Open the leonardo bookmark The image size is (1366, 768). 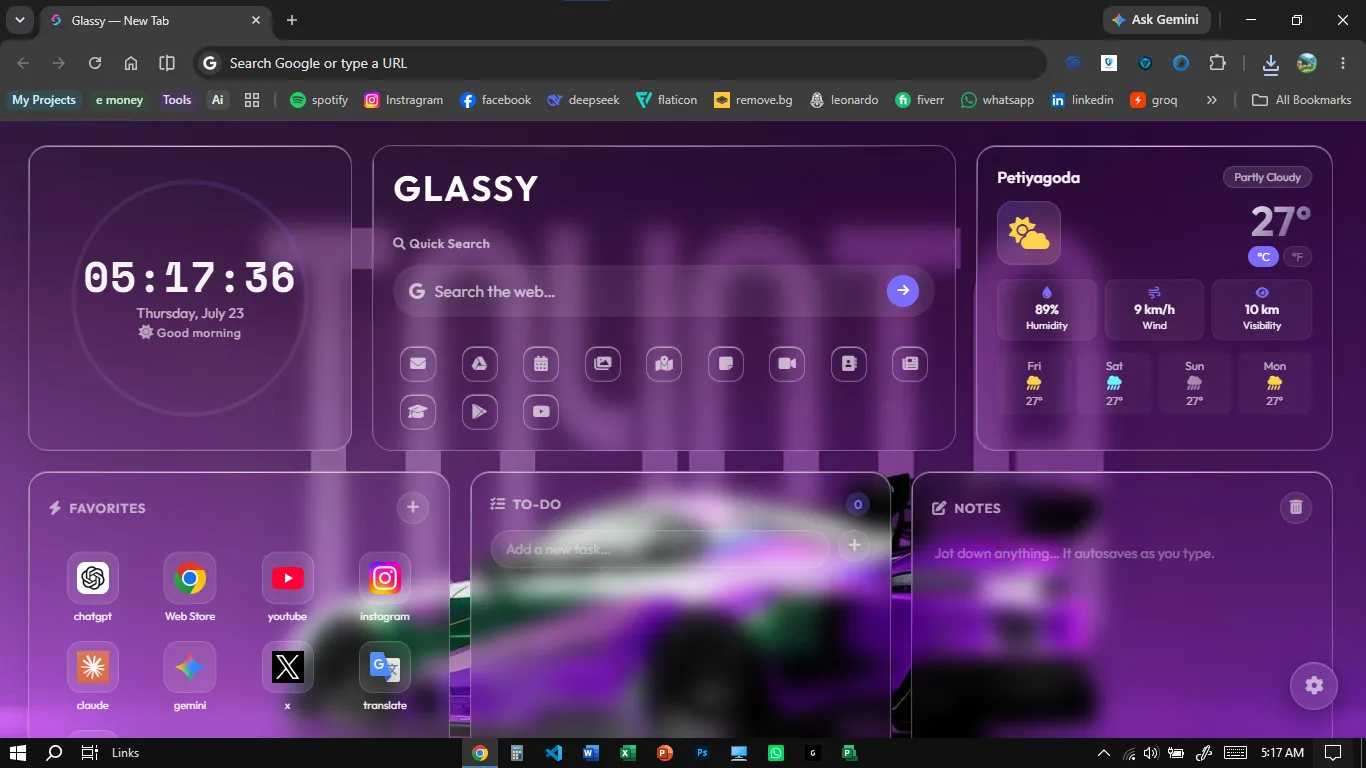pos(844,100)
